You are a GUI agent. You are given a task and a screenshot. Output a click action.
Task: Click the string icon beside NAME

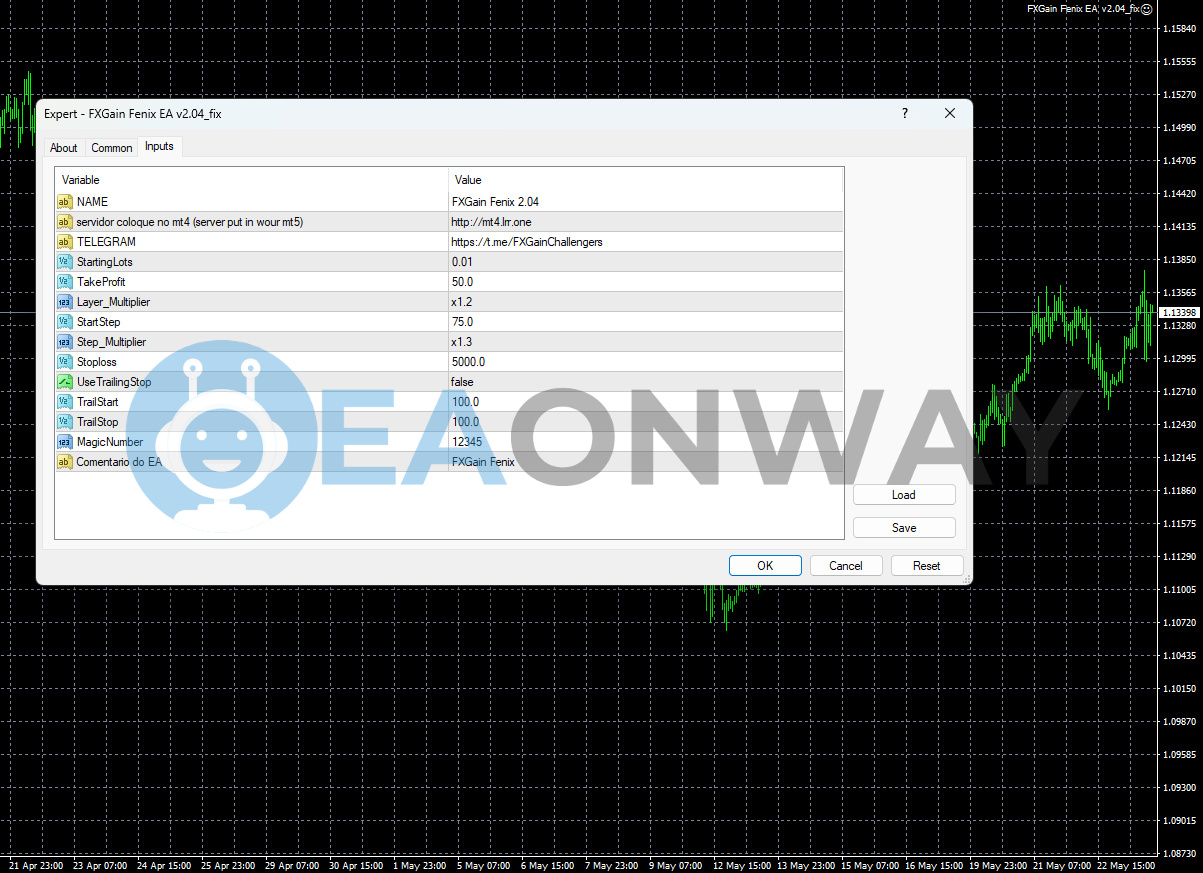[x=65, y=202]
